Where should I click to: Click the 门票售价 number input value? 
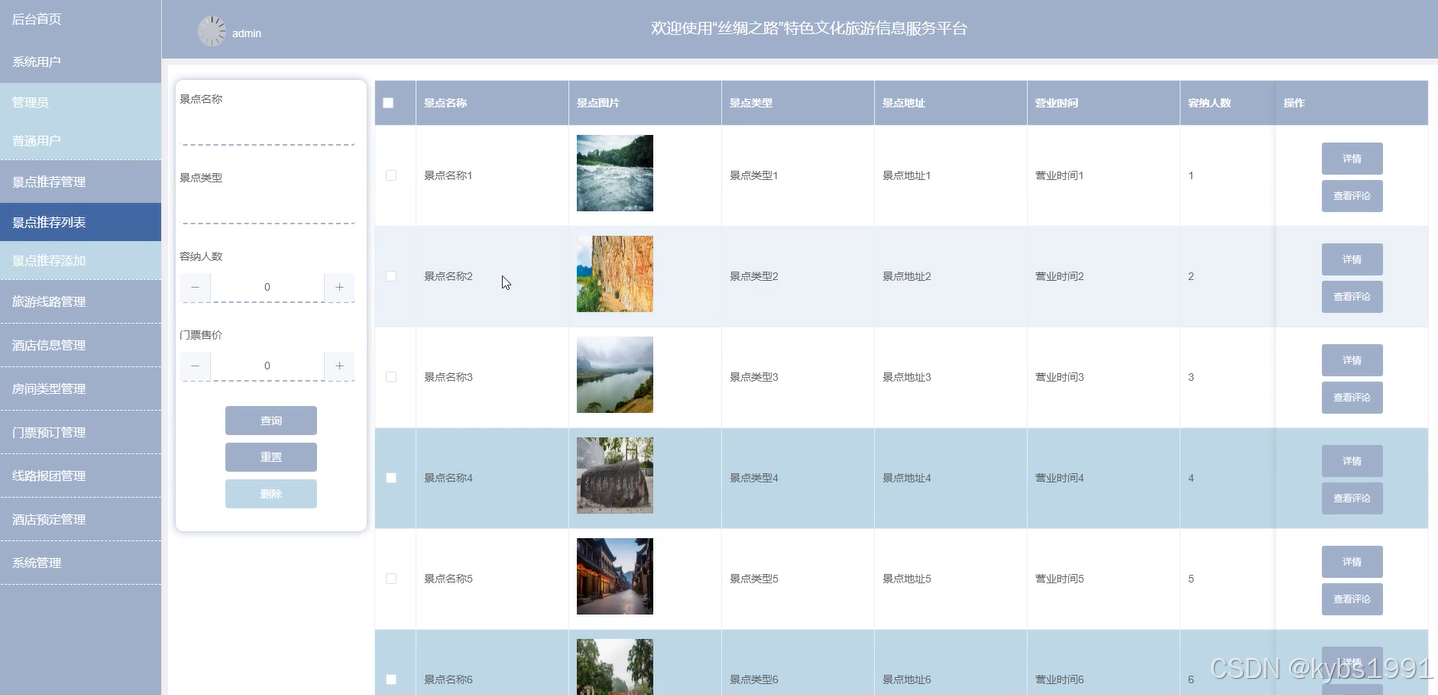coord(267,366)
